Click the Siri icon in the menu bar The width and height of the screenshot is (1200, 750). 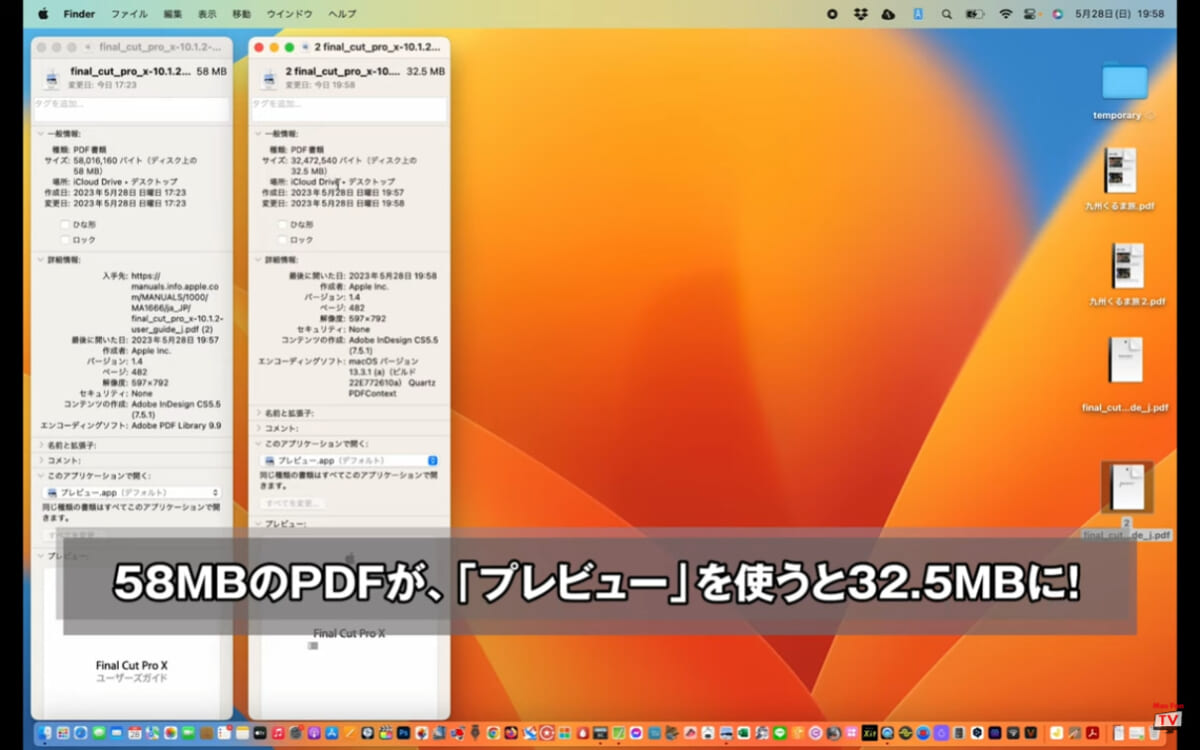pos(1057,14)
